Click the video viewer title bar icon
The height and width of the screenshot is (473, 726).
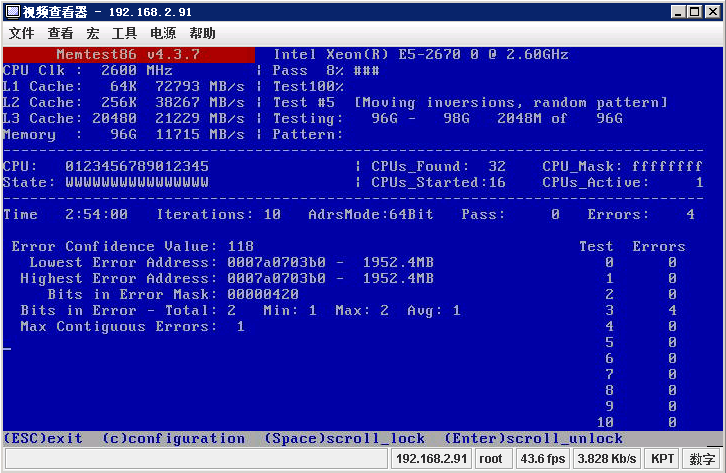[13, 12]
